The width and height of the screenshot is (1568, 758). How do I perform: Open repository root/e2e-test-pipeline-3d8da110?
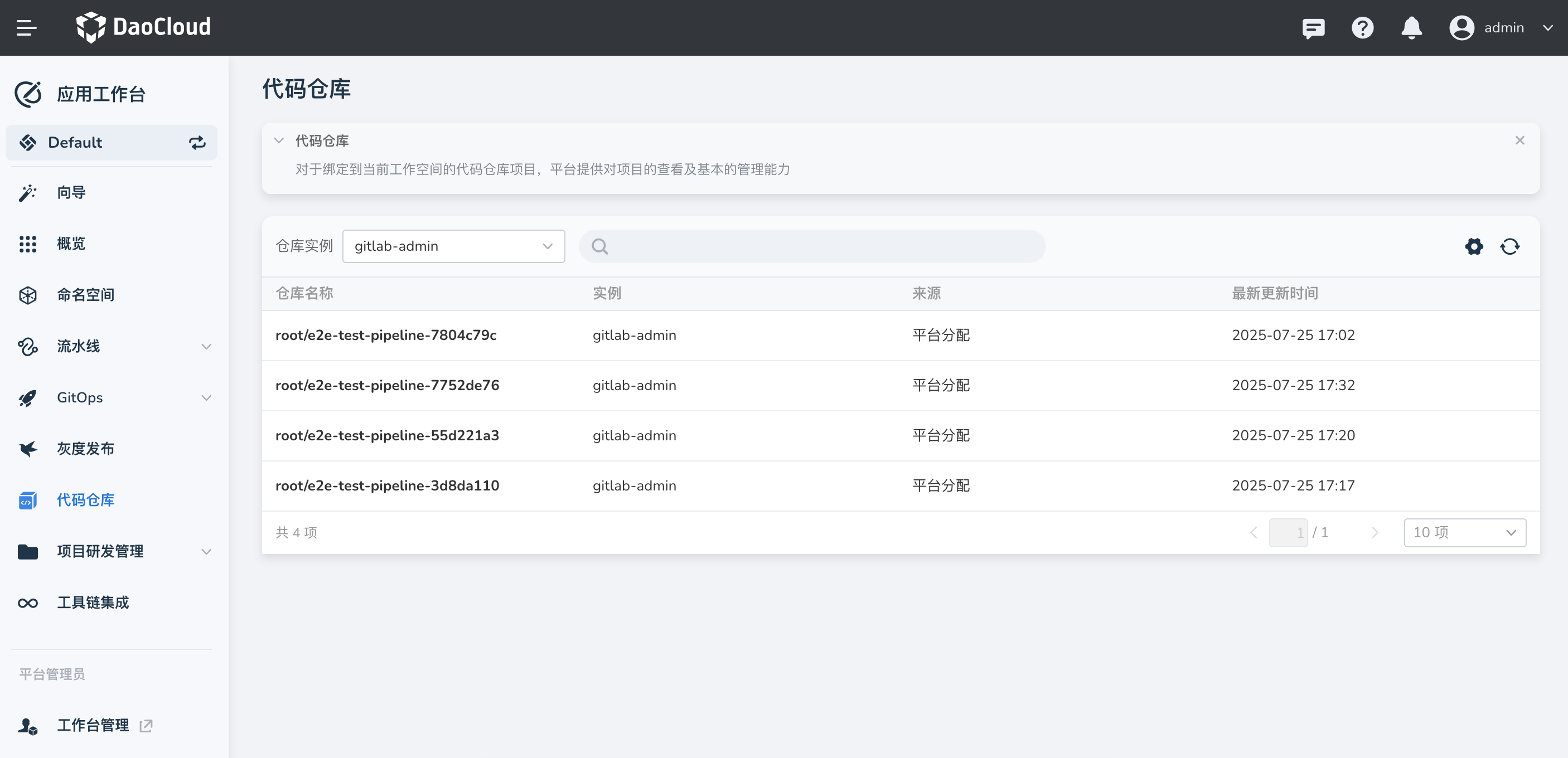(386, 485)
